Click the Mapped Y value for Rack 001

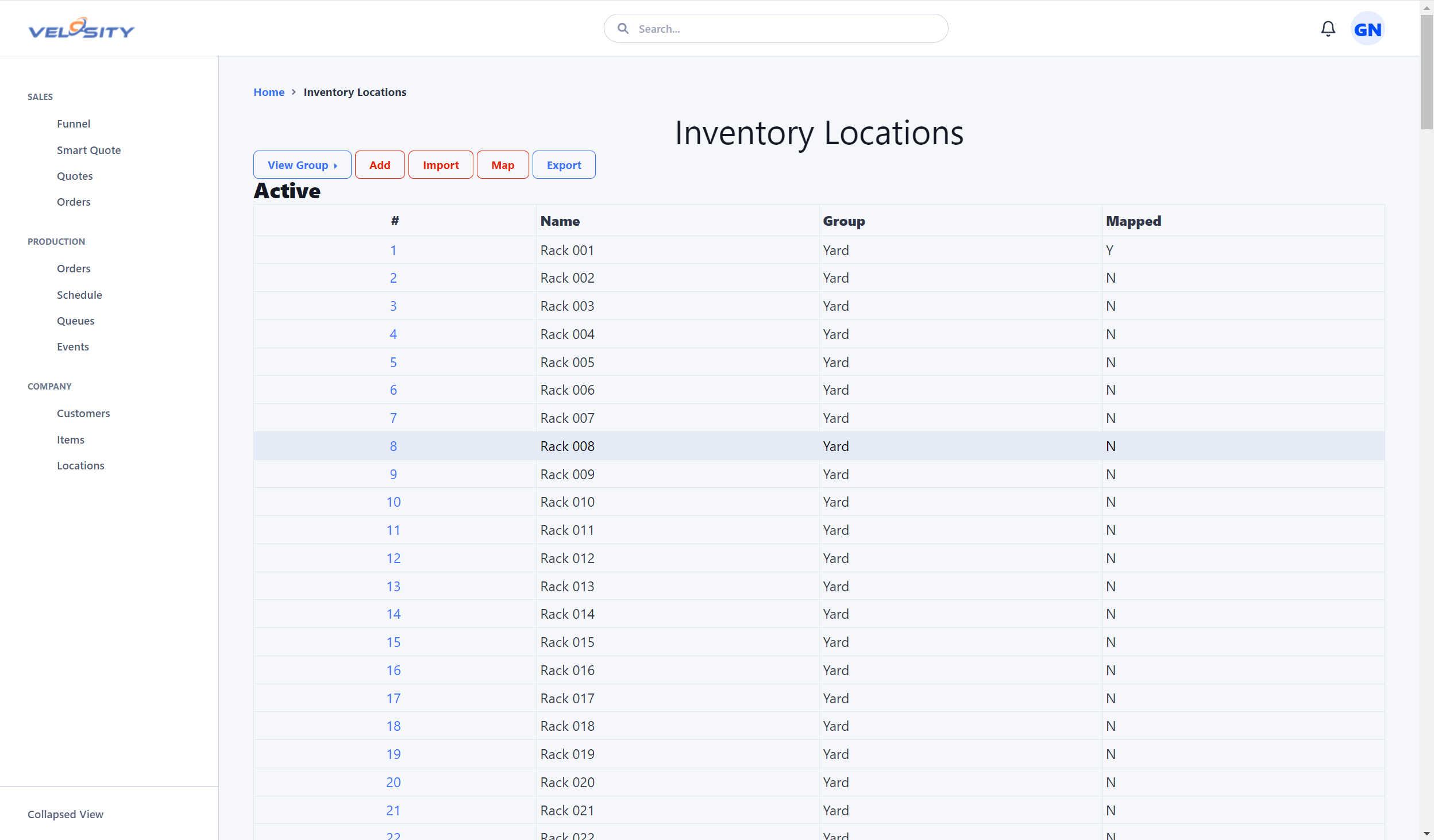1109,250
